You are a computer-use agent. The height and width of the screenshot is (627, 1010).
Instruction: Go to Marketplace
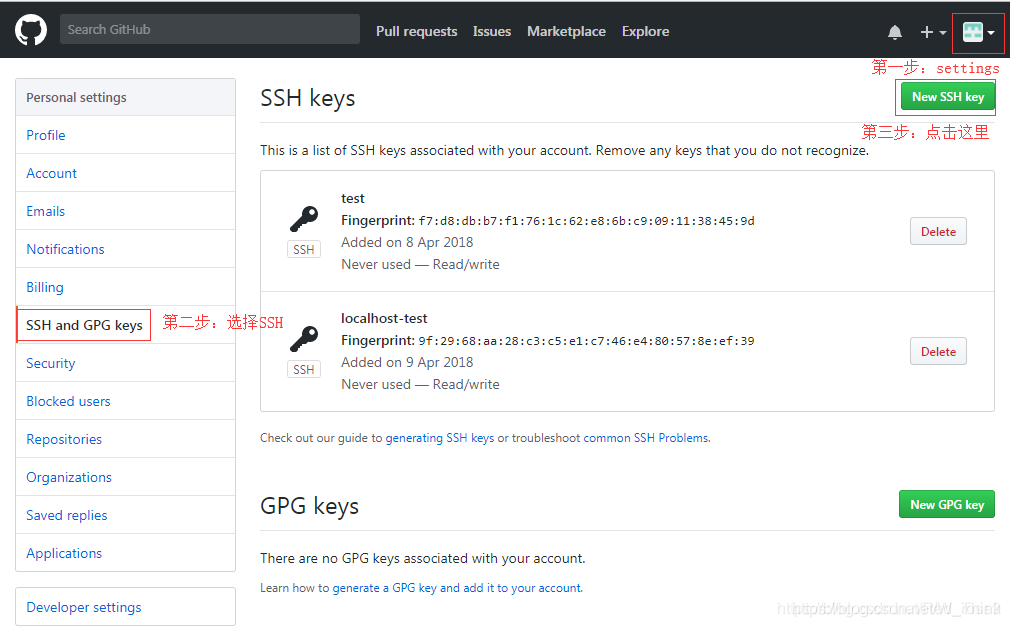[566, 31]
